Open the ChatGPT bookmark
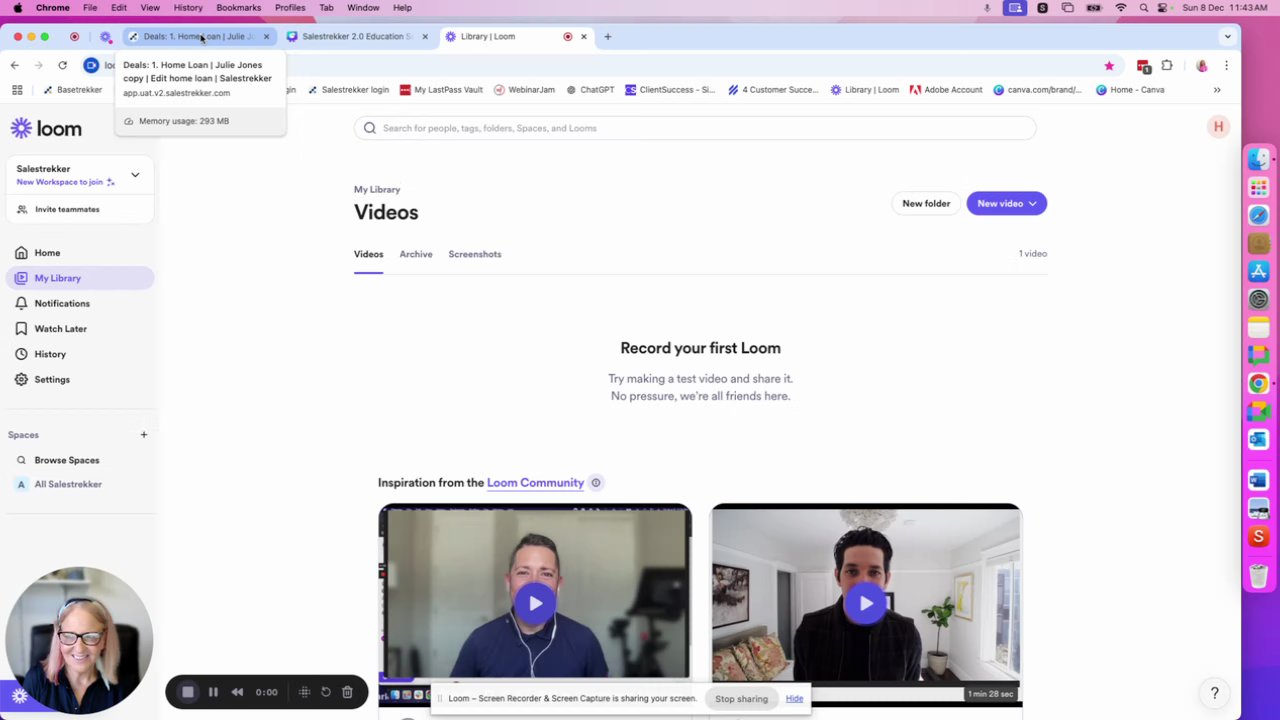The height and width of the screenshot is (720, 1280). pos(590,90)
